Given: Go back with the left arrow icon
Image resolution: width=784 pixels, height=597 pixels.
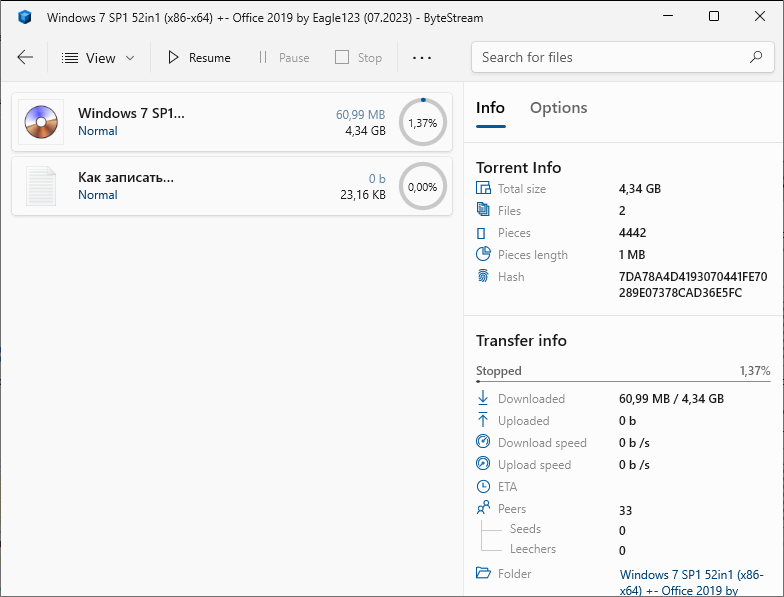Looking at the screenshot, I should click(25, 58).
